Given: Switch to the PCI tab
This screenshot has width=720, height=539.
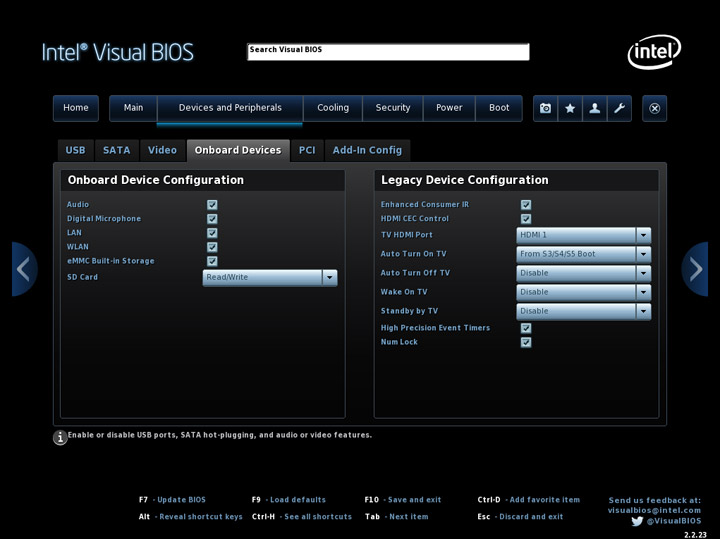Looking at the screenshot, I should [307, 151].
